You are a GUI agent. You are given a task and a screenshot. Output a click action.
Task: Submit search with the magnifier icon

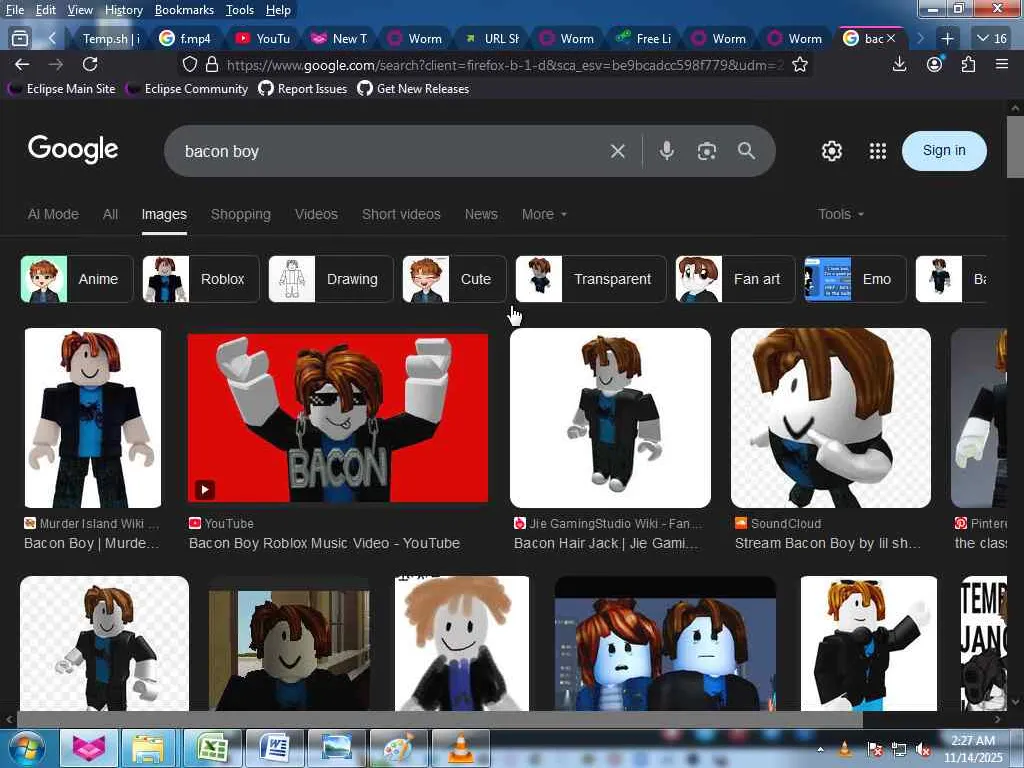point(746,151)
